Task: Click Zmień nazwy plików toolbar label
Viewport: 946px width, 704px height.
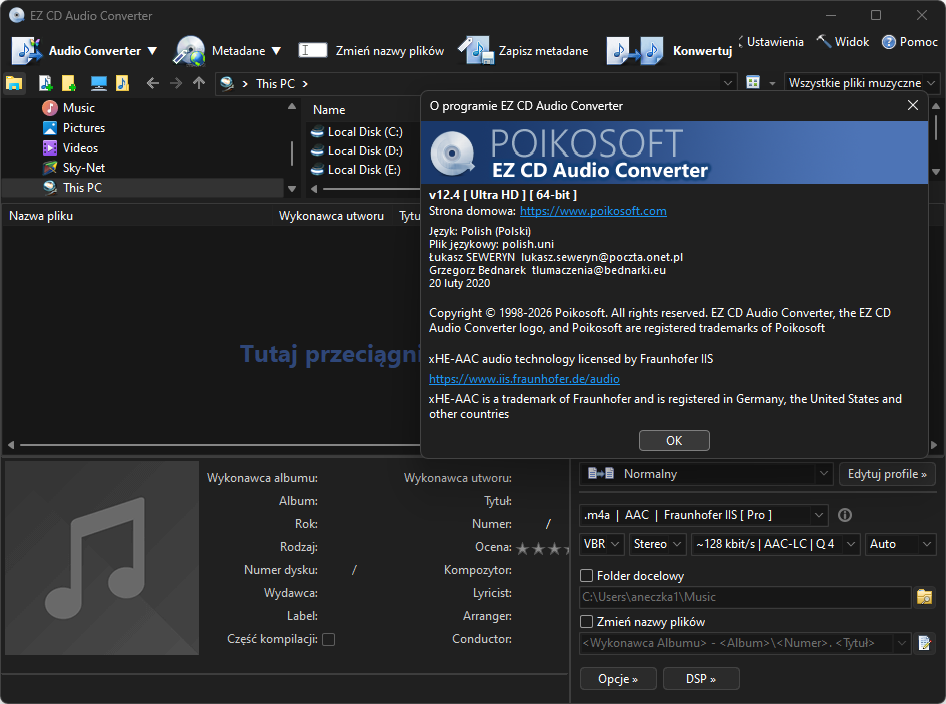Action: tap(390, 51)
